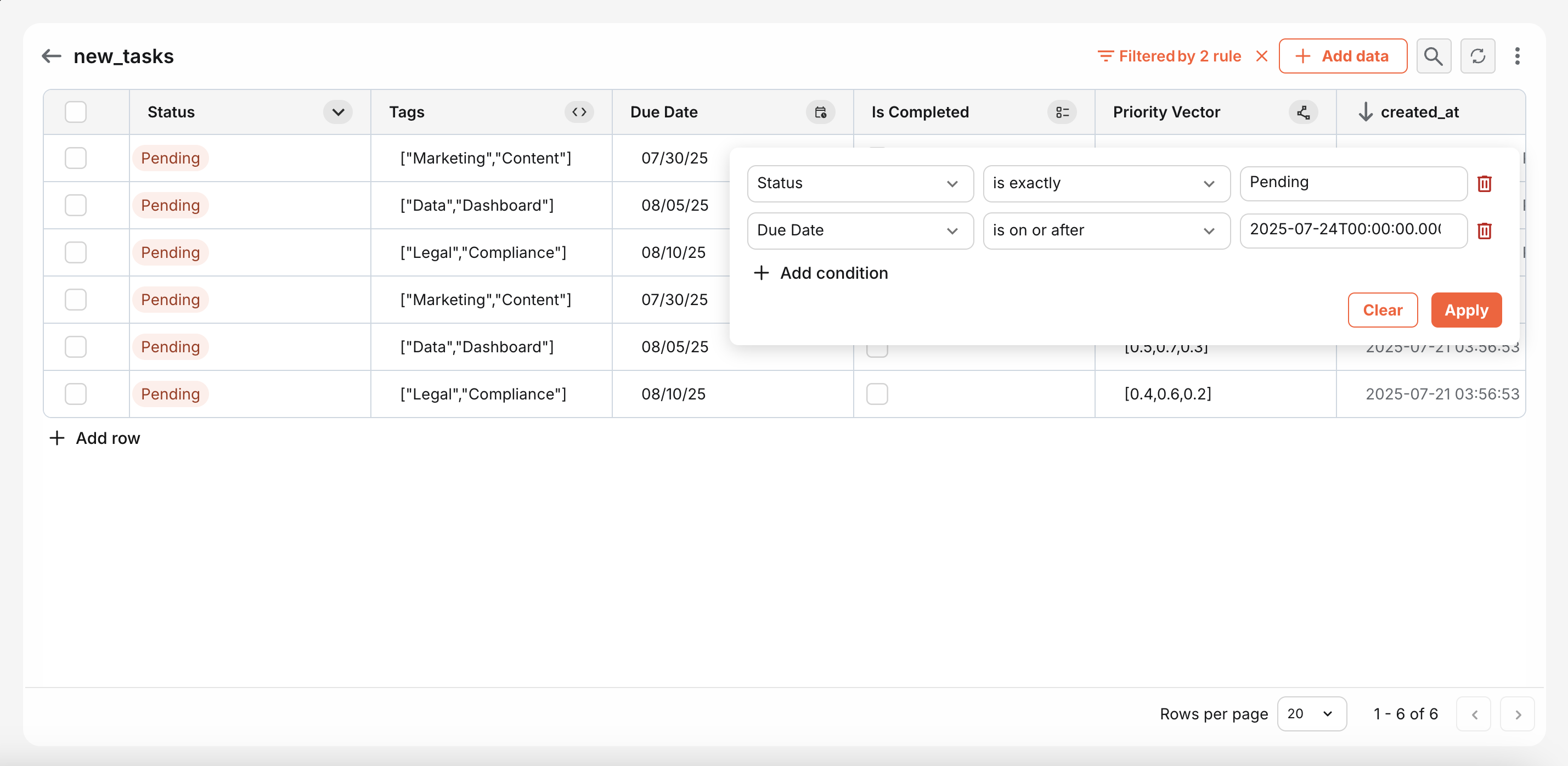Refresh the table data
Image resolution: width=1568 pixels, height=766 pixels.
[x=1477, y=56]
